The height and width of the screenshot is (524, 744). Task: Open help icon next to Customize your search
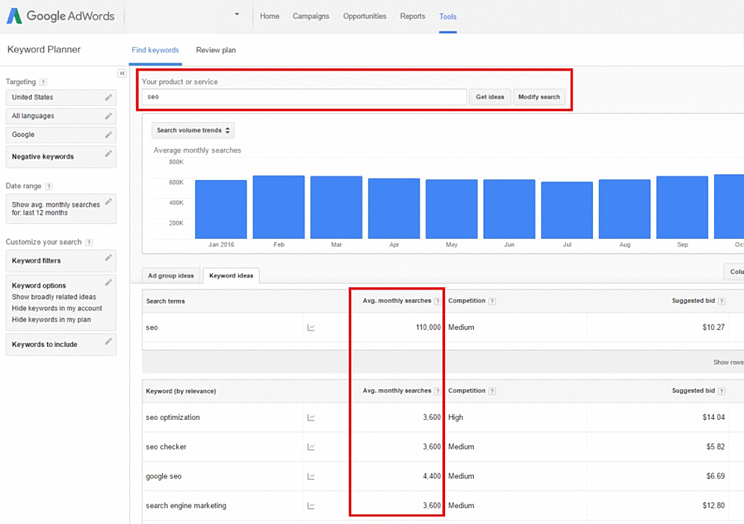[x=89, y=242]
